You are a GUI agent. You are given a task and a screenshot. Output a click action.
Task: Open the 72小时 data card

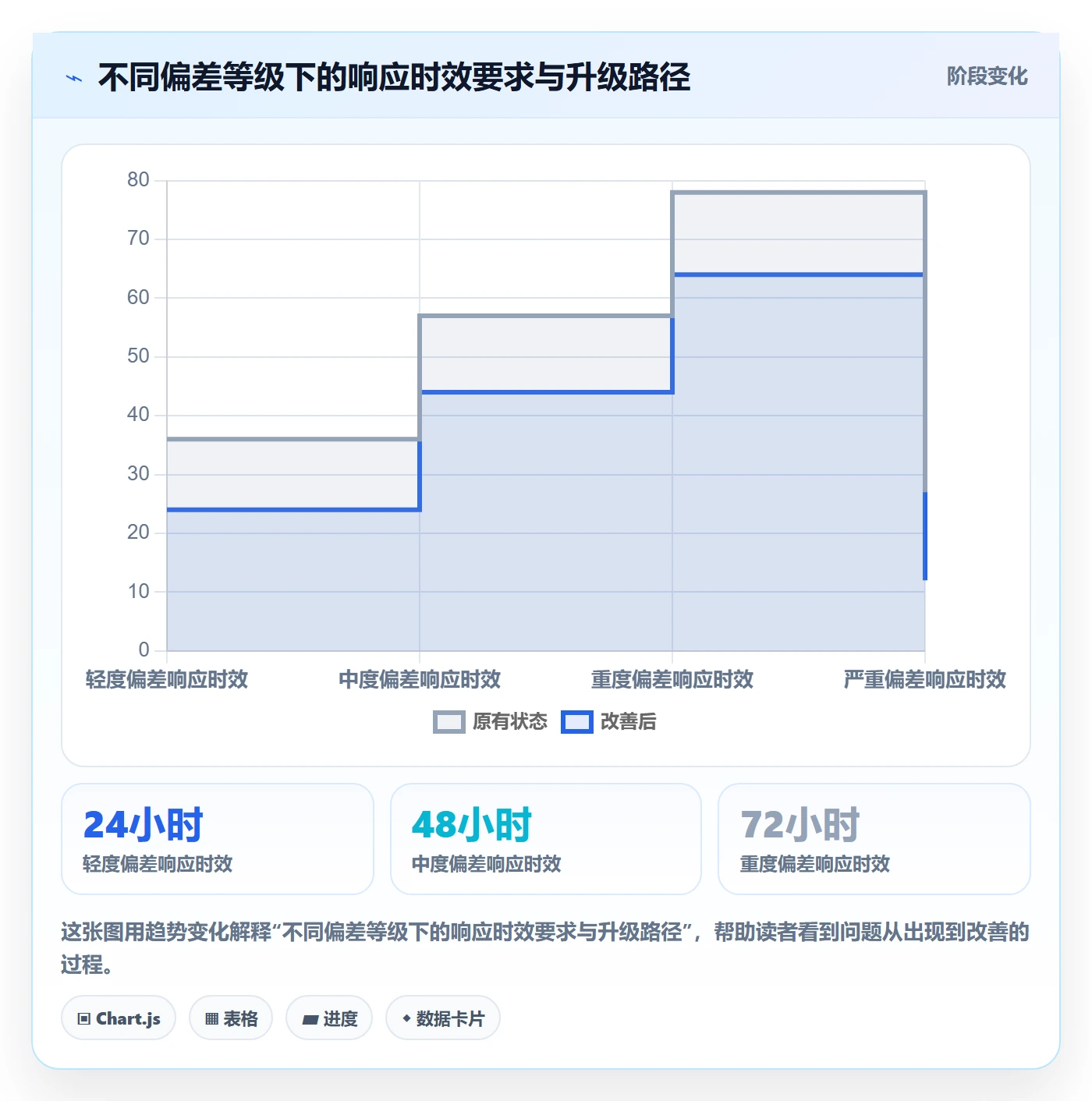pos(874,839)
